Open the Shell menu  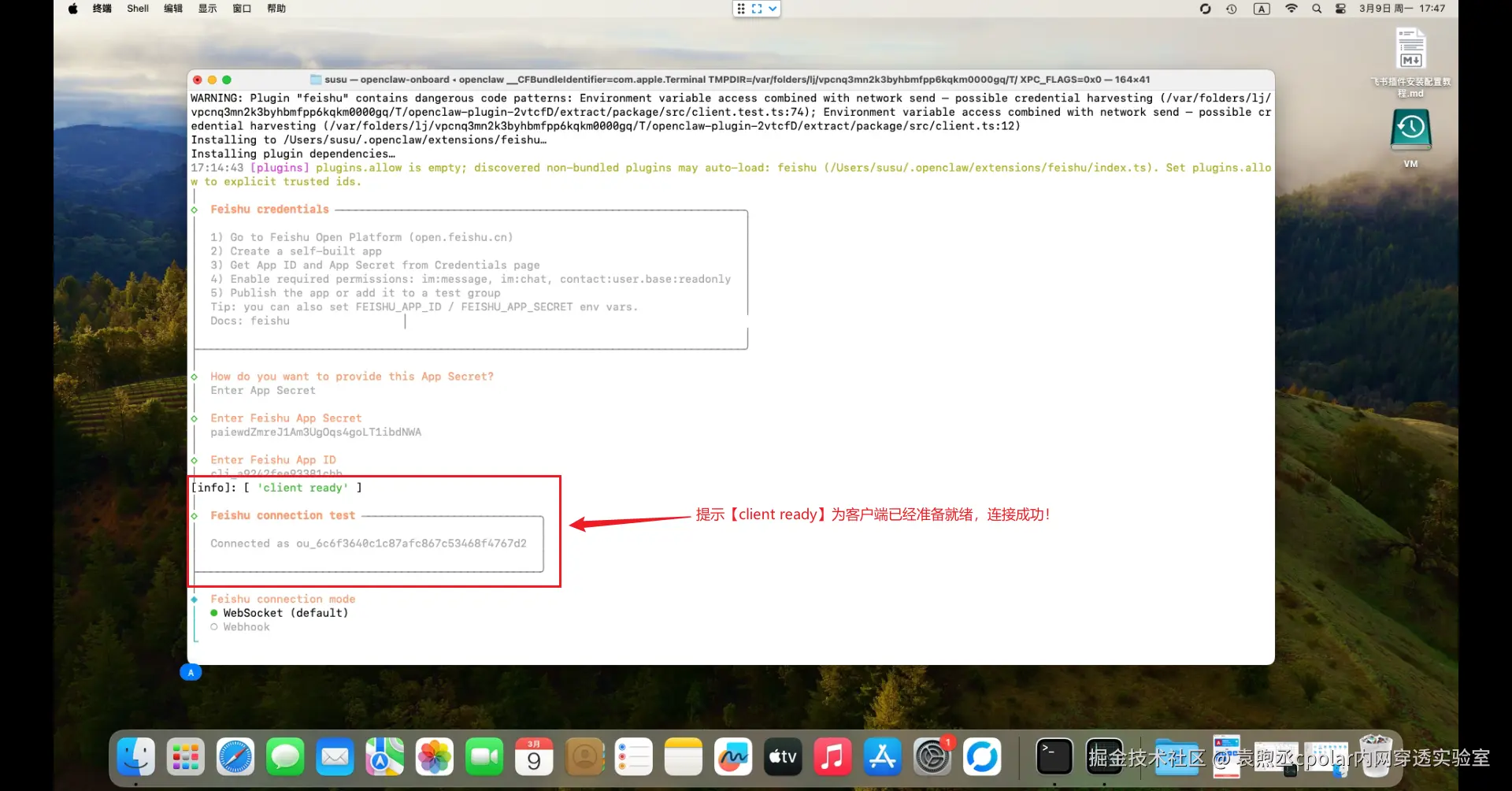138,9
